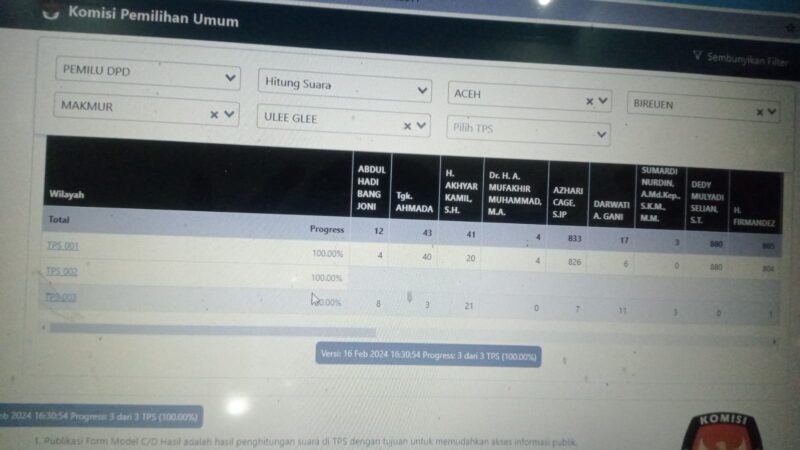Click the TPS 002 progress value 100.00%
Screen dimensions: 800x450
click(326, 278)
